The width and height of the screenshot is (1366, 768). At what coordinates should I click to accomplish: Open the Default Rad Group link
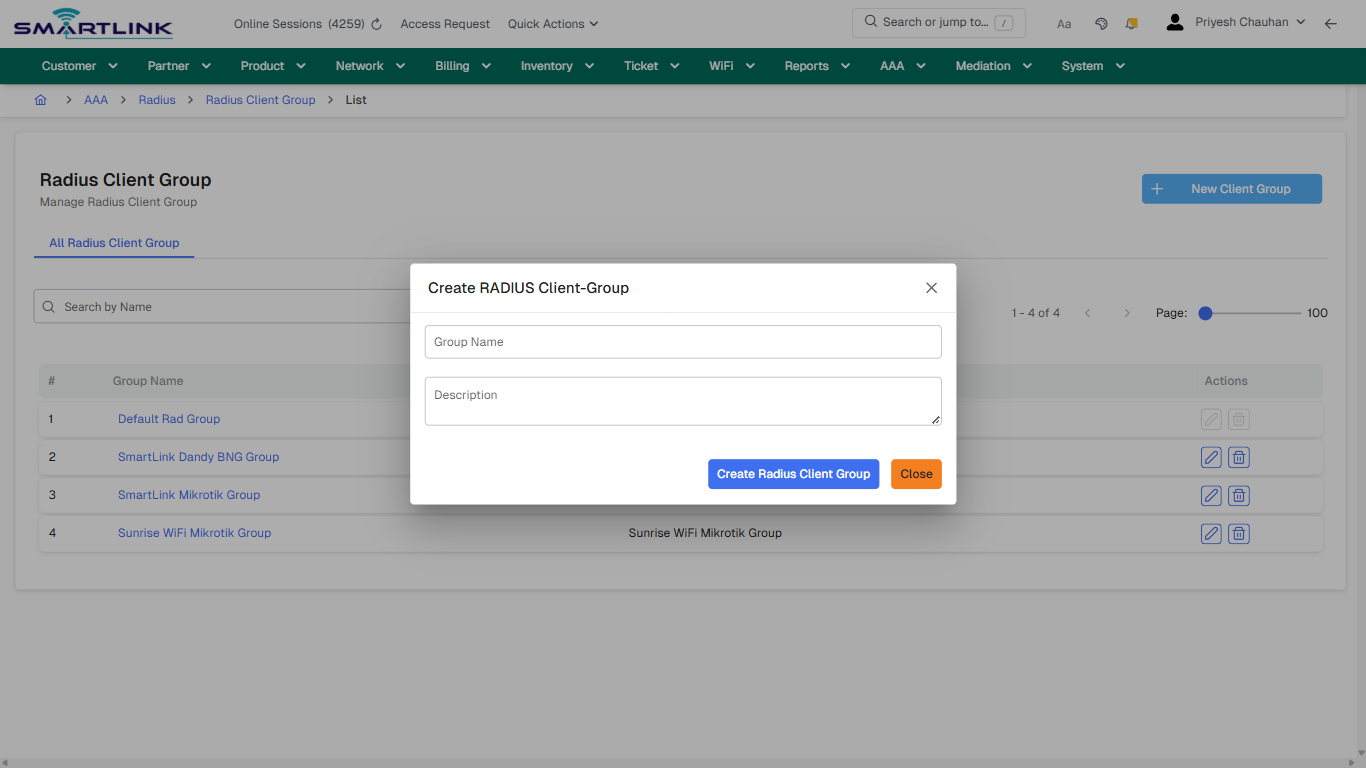click(x=168, y=419)
